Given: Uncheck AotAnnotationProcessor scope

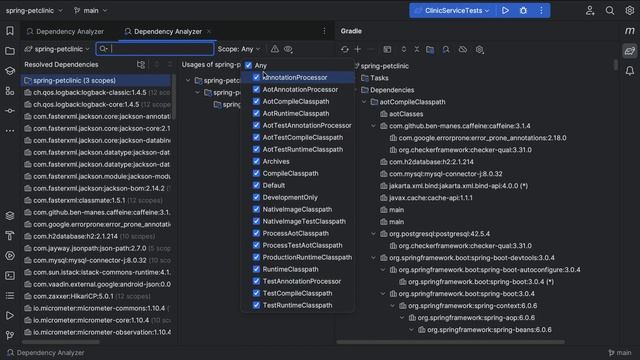Looking at the screenshot, I should point(256,89).
